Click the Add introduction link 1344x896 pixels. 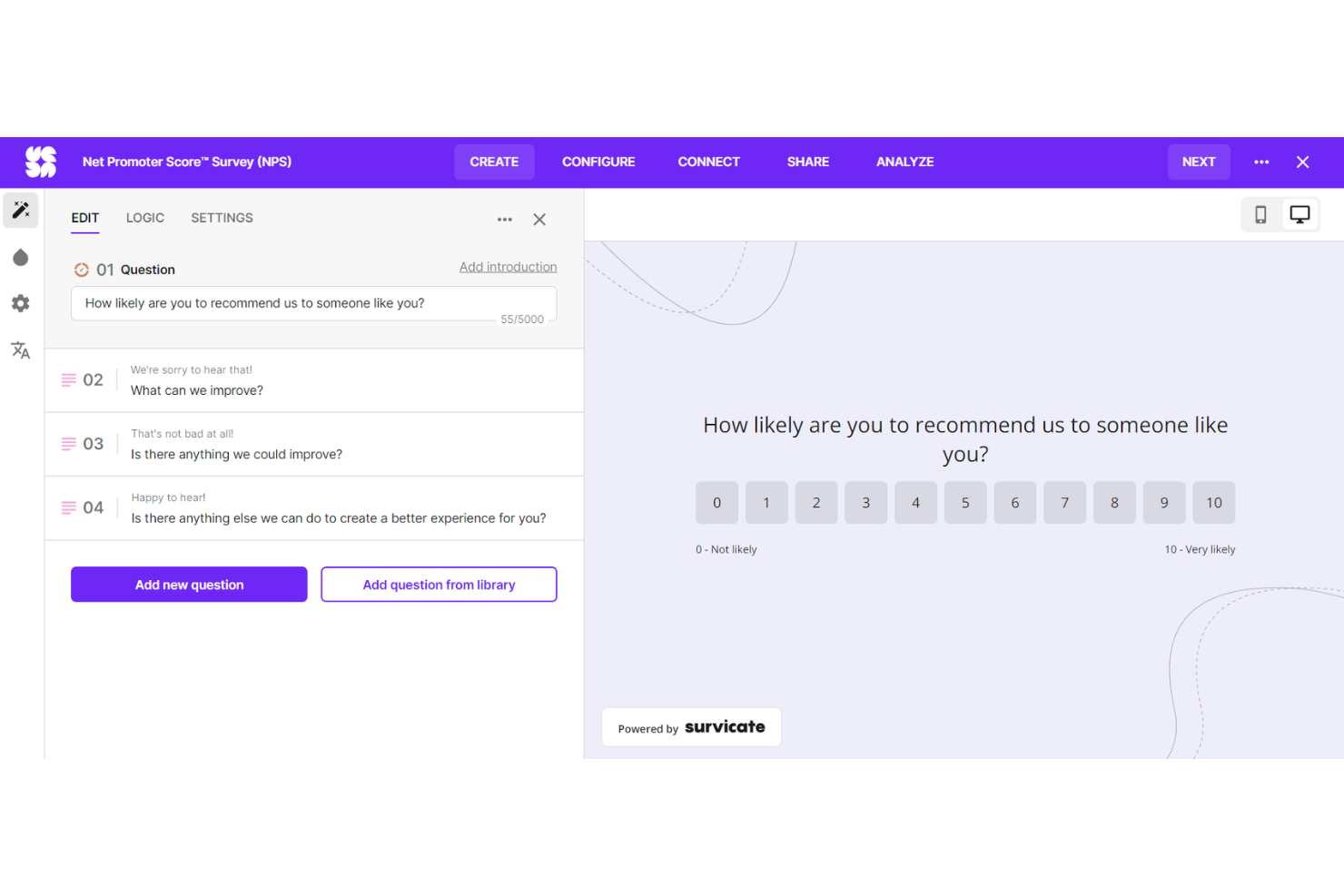(508, 266)
